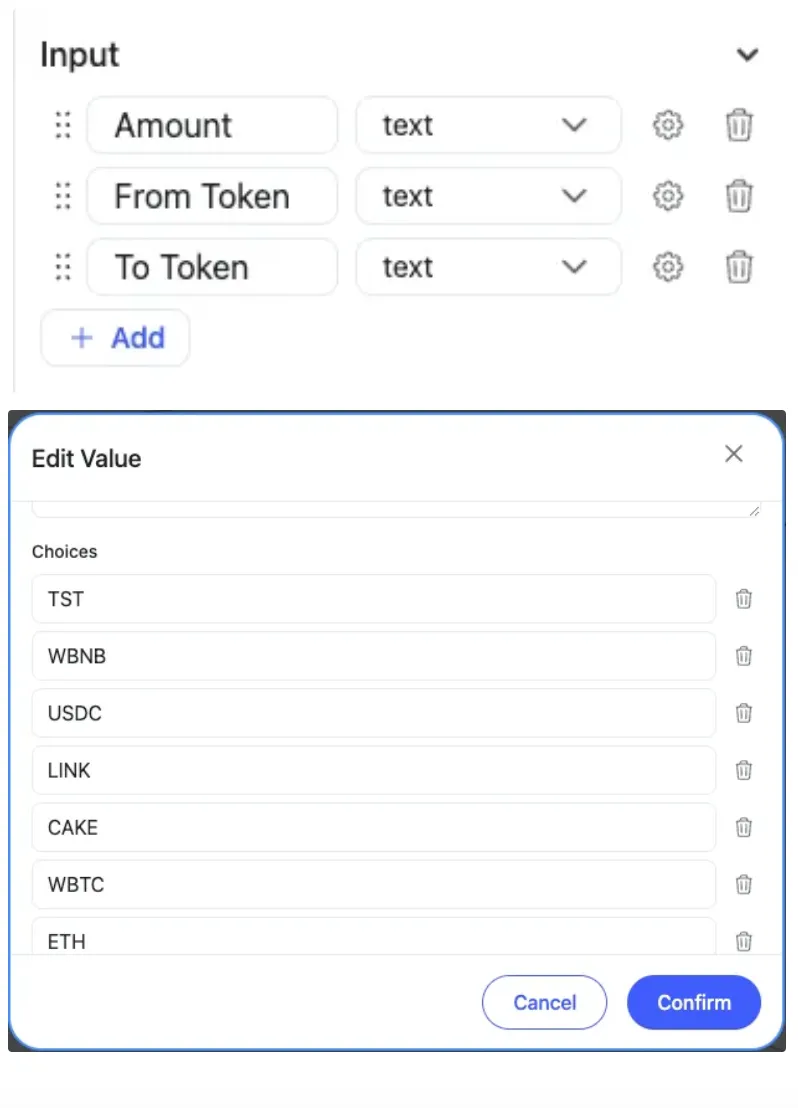Open the To Token type dropdown
This screenshot has height=1108, width=798.
pyautogui.click(x=488, y=267)
